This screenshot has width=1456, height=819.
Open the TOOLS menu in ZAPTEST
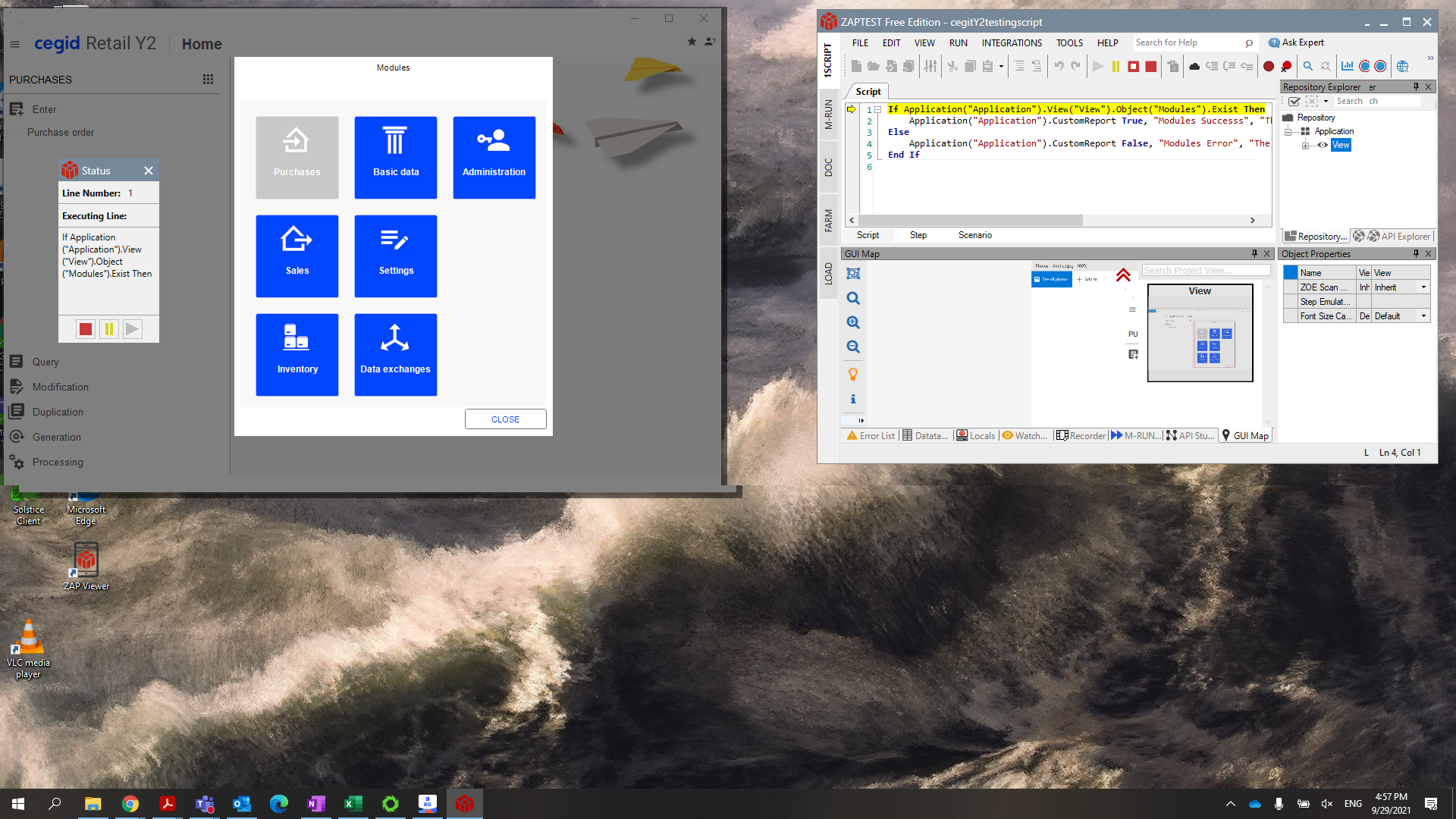(x=1069, y=43)
